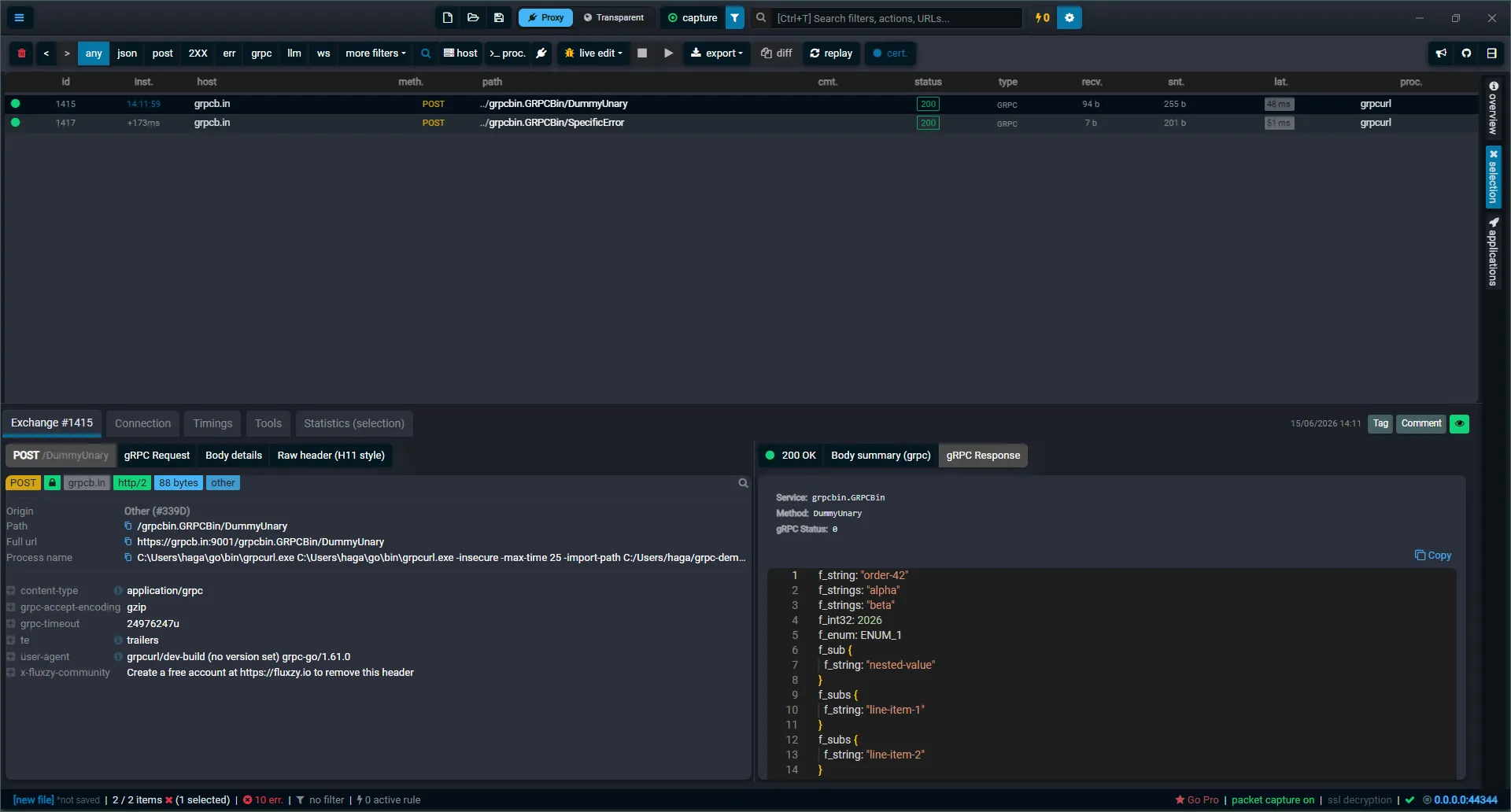Open the megaphone announcements icon

pyautogui.click(x=1441, y=53)
